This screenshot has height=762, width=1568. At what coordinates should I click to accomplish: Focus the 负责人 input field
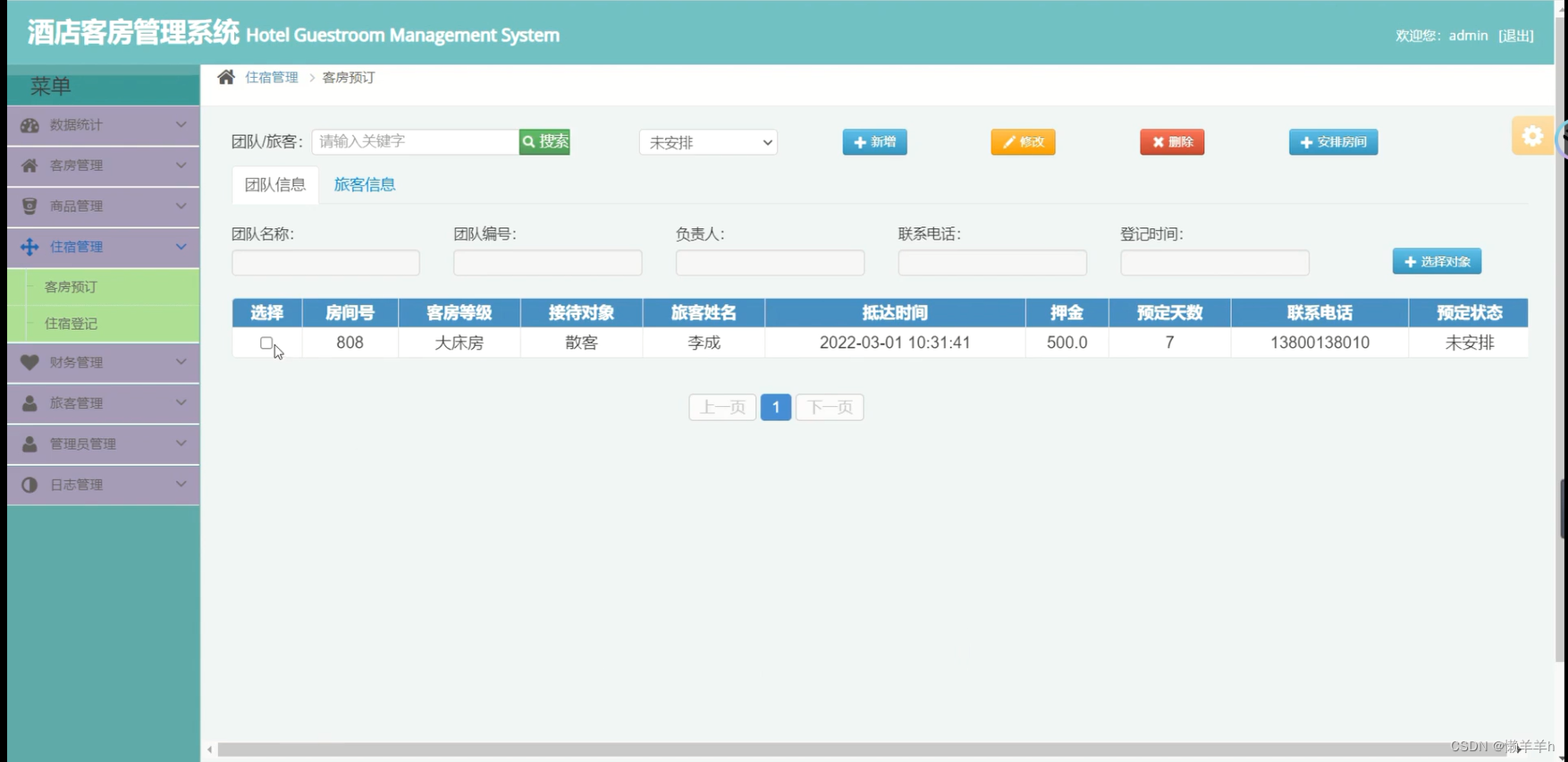(x=770, y=263)
